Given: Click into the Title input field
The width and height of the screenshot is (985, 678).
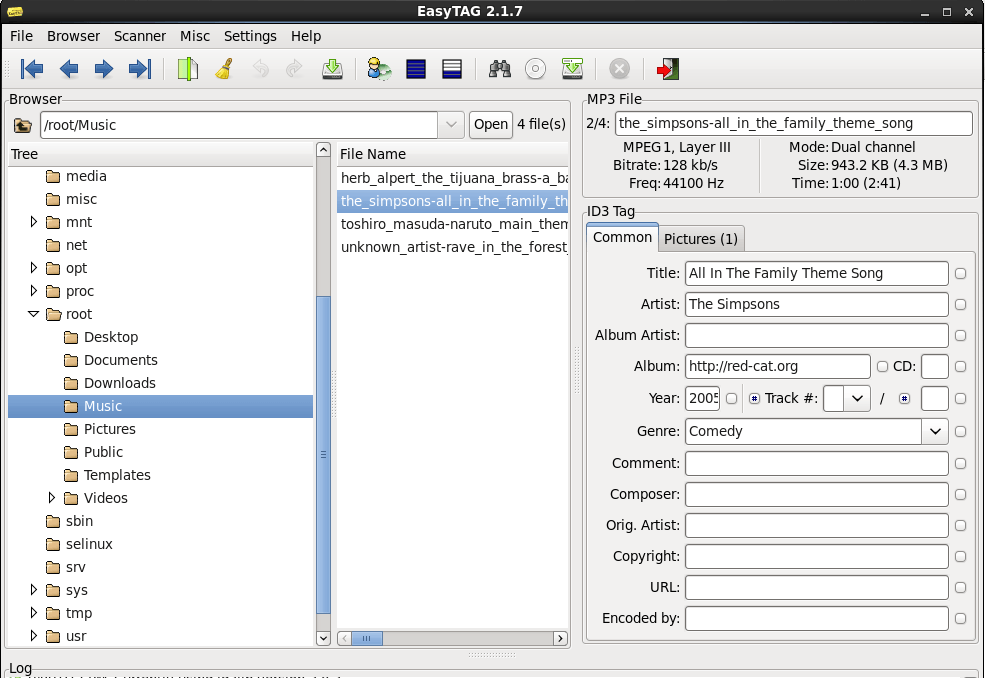Looking at the screenshot, I should click(x=817, y=273).
